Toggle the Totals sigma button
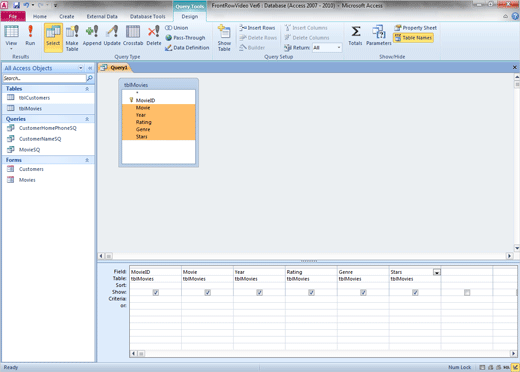520x372 pixels. click(355, 36)
